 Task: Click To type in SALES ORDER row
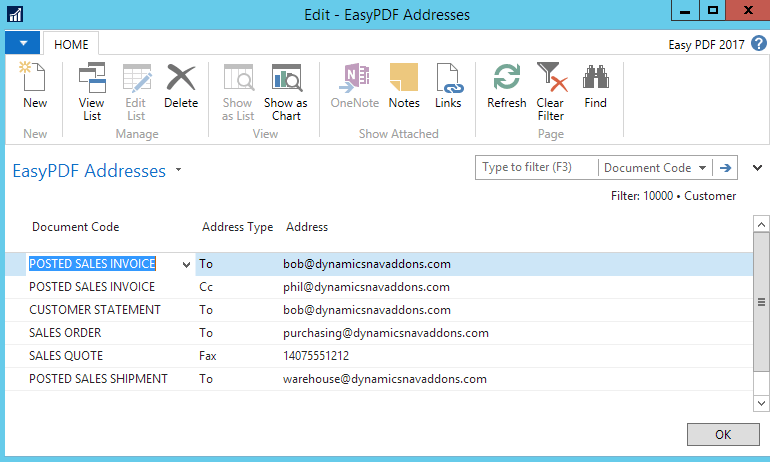pos(206,333)
